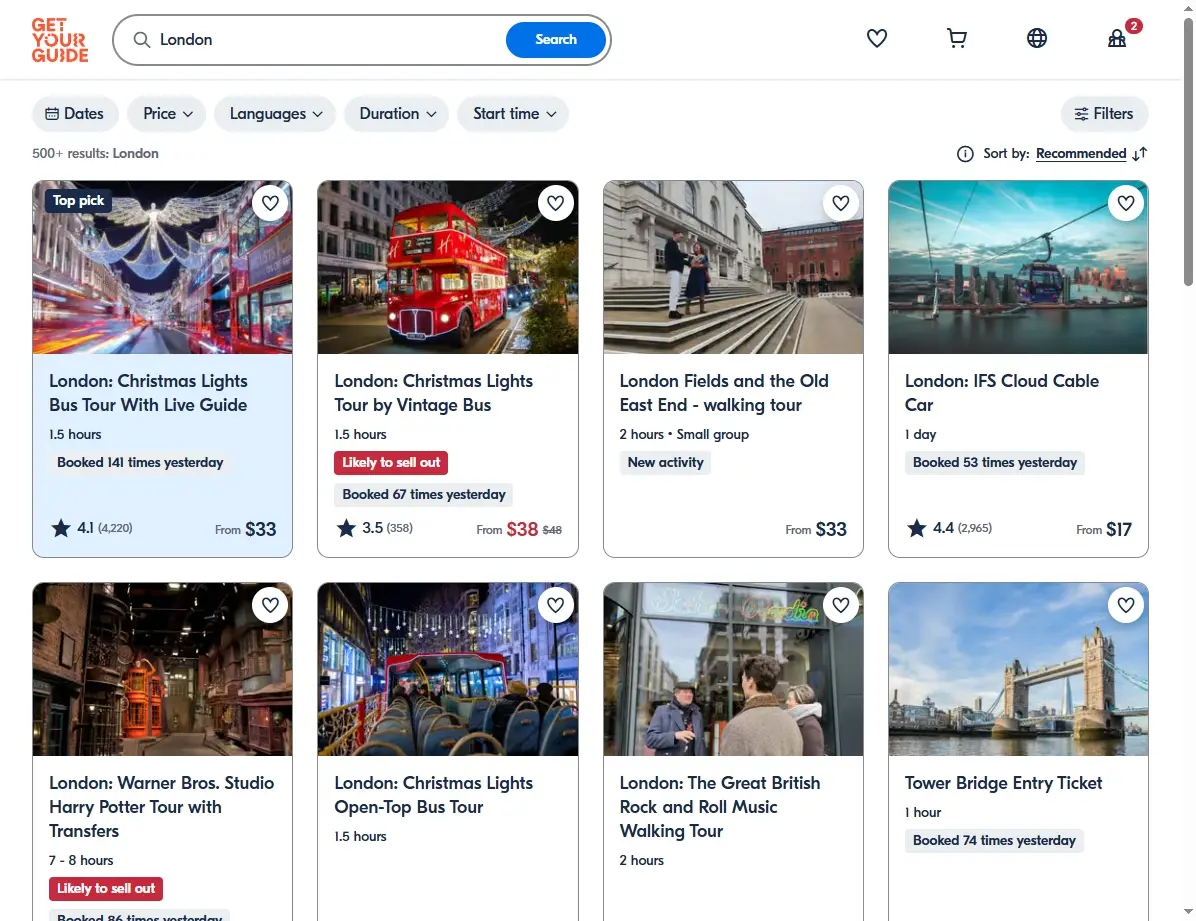Screen dimensions: 1196x921
Task: Open London: Christmas Lights Tour by Vintage Bus
Action: pos(433,393)
